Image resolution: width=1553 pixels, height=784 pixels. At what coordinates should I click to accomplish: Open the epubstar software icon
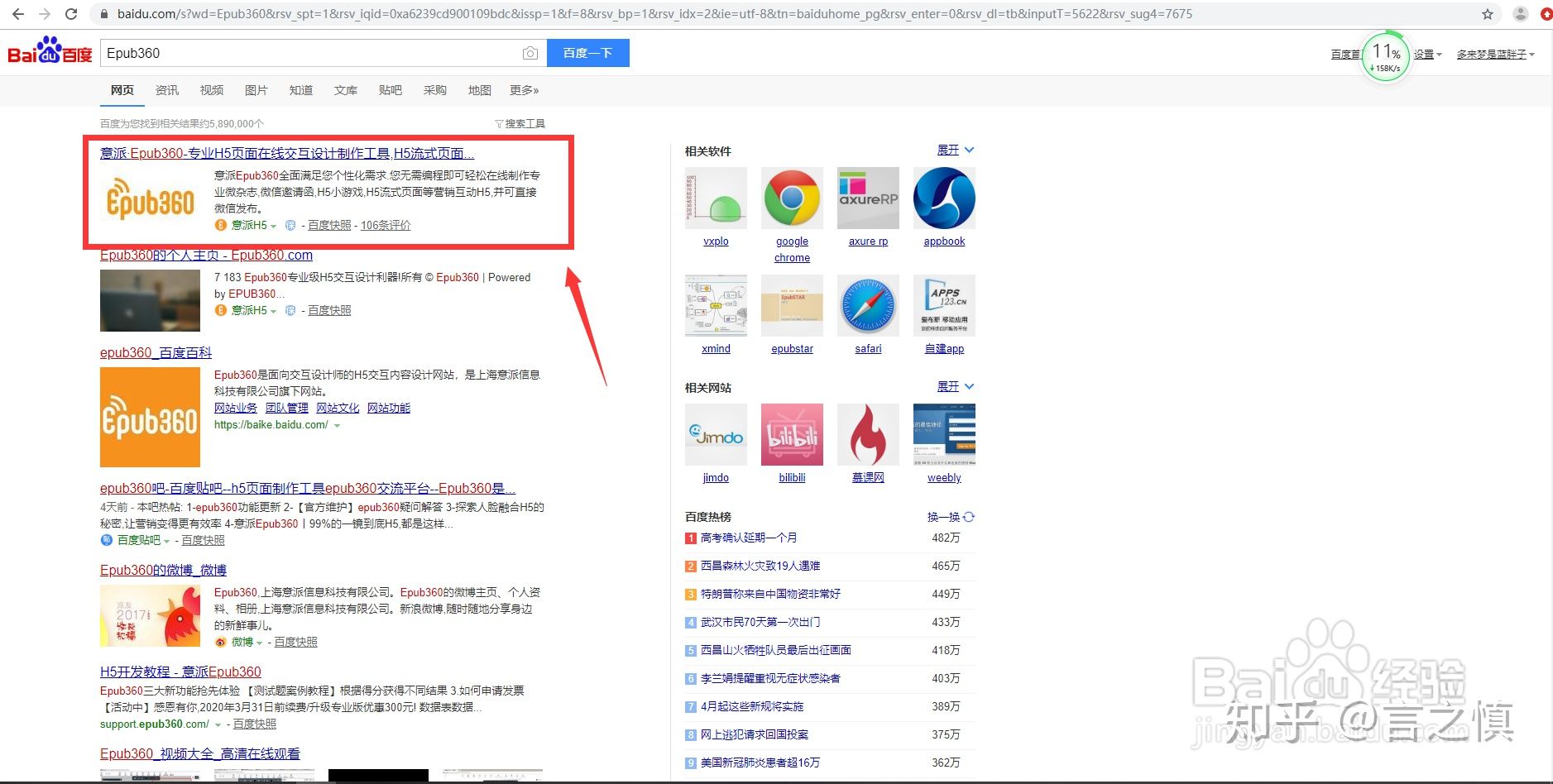point(792,305)
